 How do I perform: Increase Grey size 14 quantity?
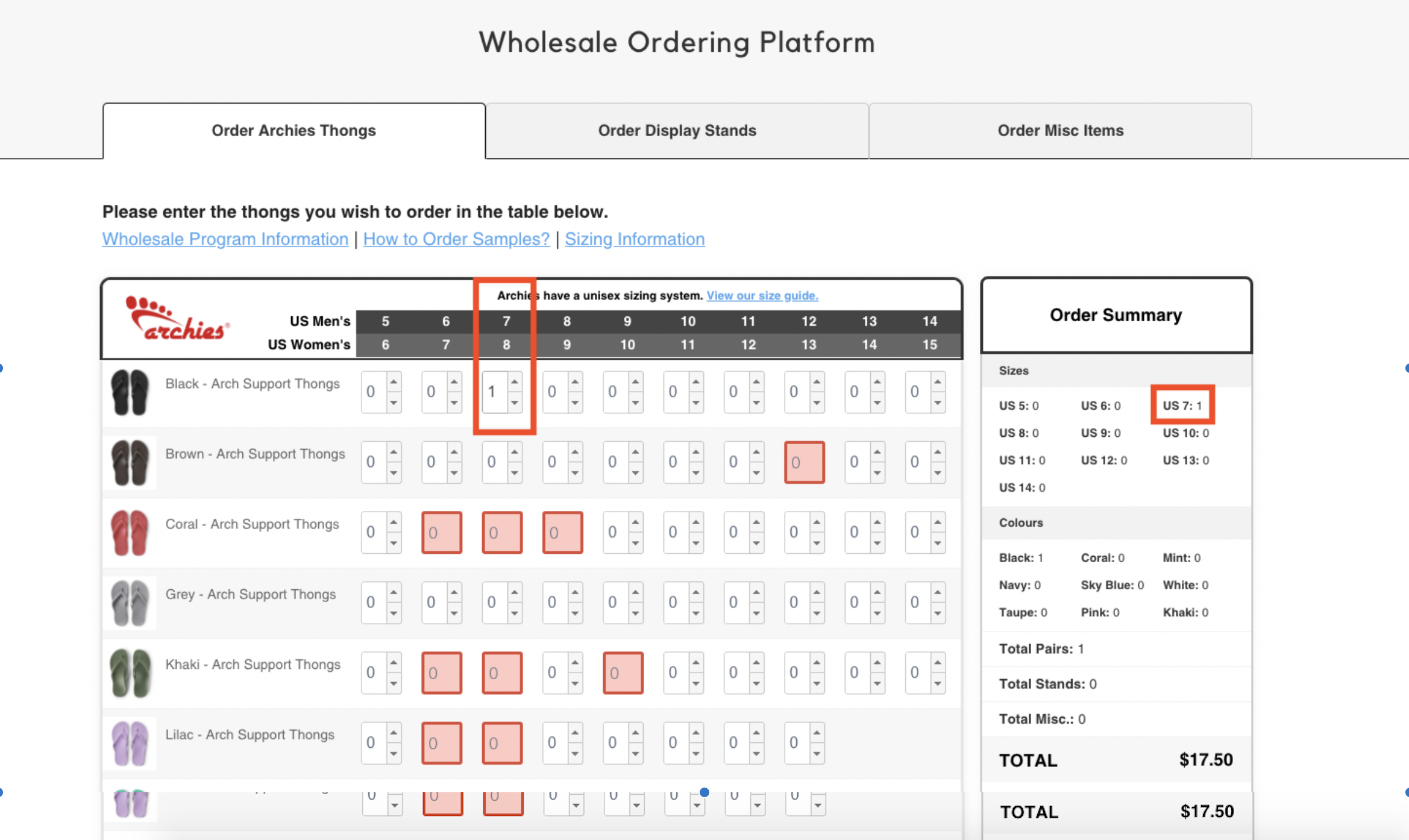coord(938,592)
